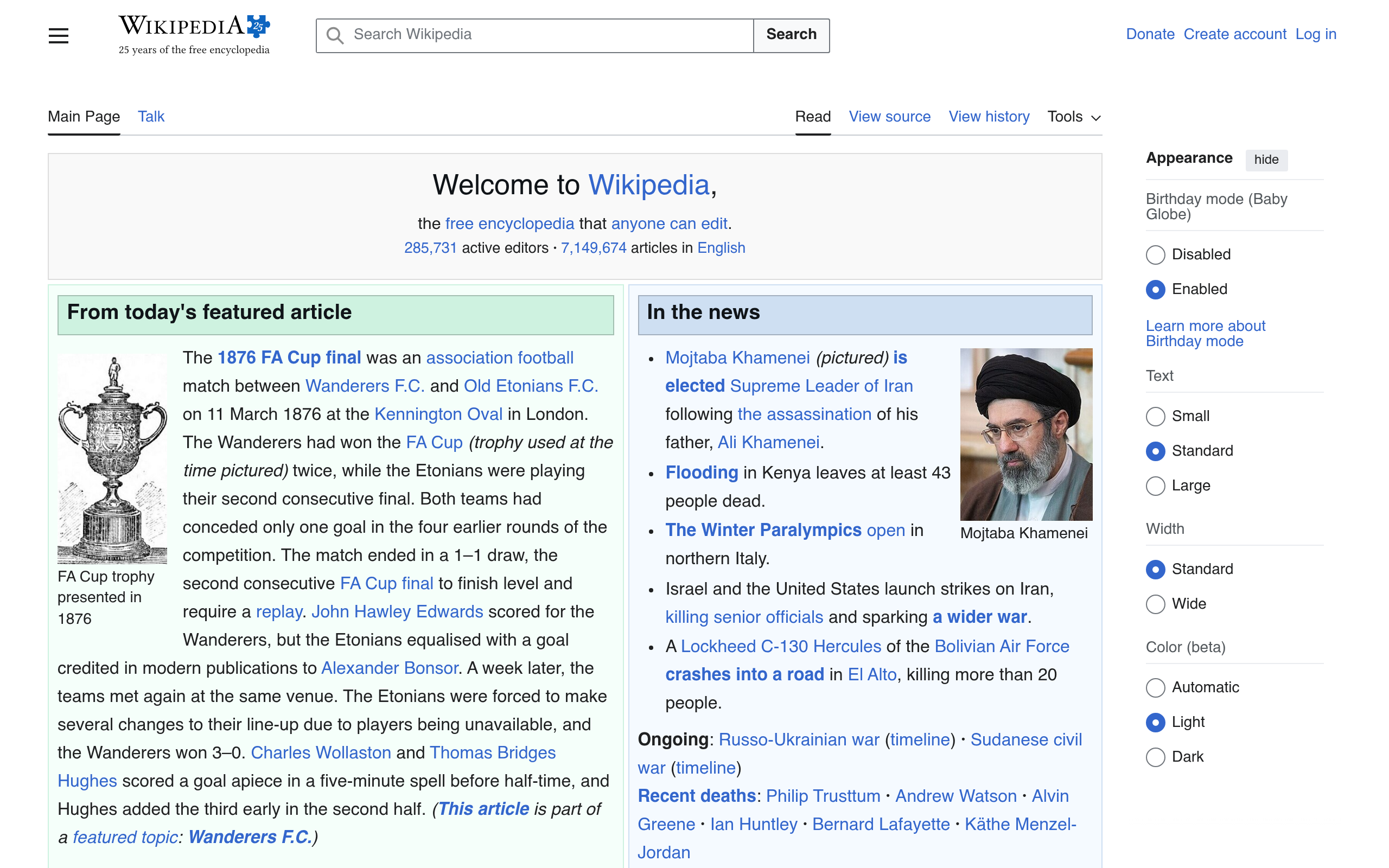
Task: Click the search magnifying glass icon
Action: coord(336,35)
